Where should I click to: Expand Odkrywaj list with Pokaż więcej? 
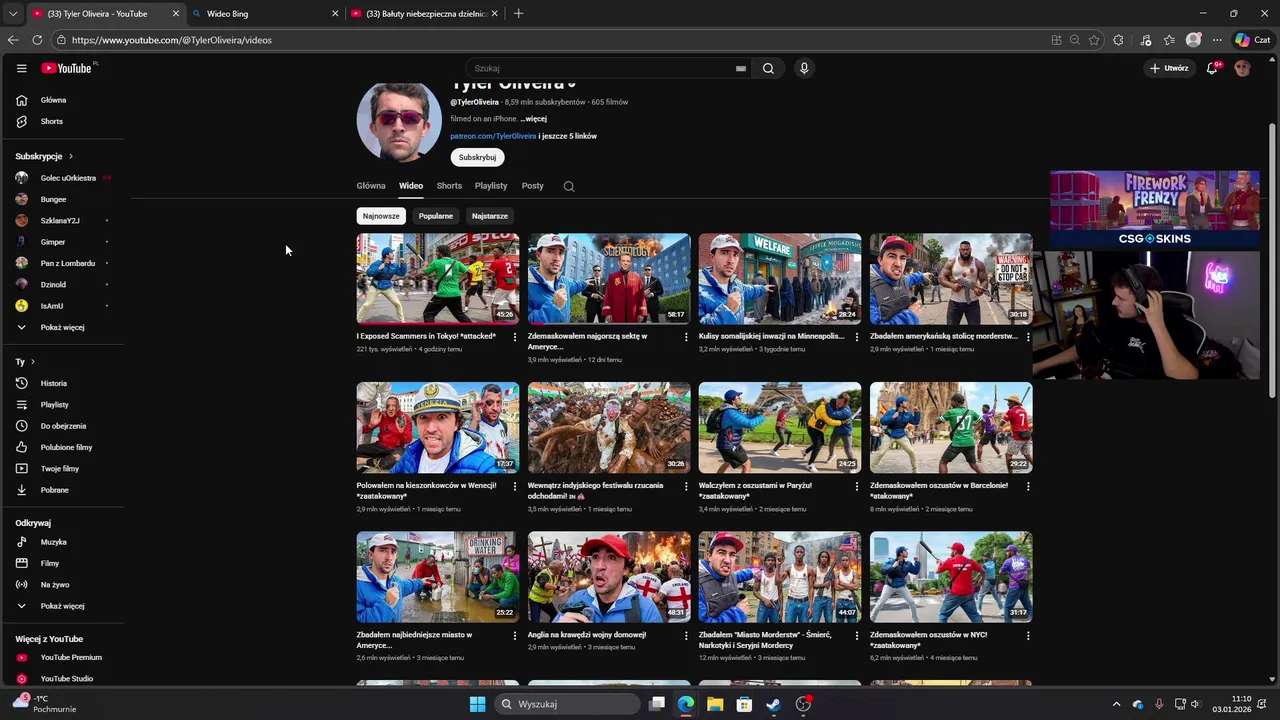click(62, 606)
